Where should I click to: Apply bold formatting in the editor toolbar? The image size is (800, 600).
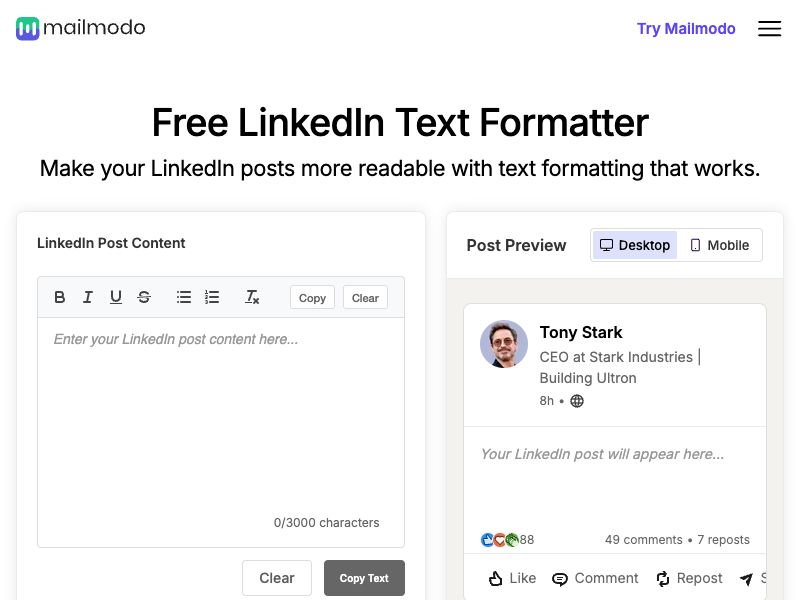59,297
